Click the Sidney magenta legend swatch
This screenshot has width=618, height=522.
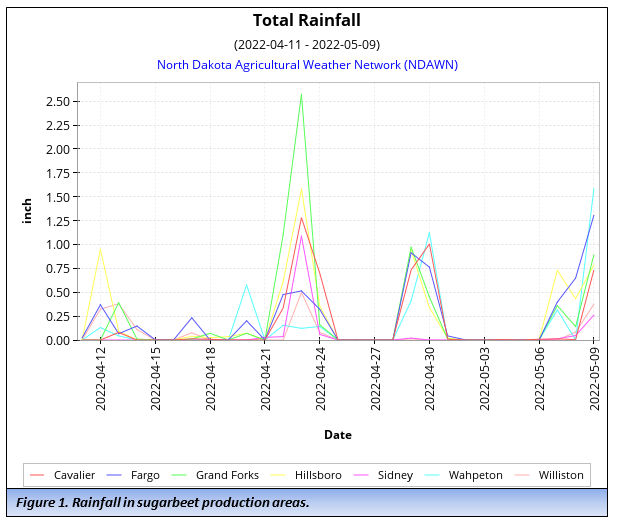pyautogui.click(x=361, y=475)
